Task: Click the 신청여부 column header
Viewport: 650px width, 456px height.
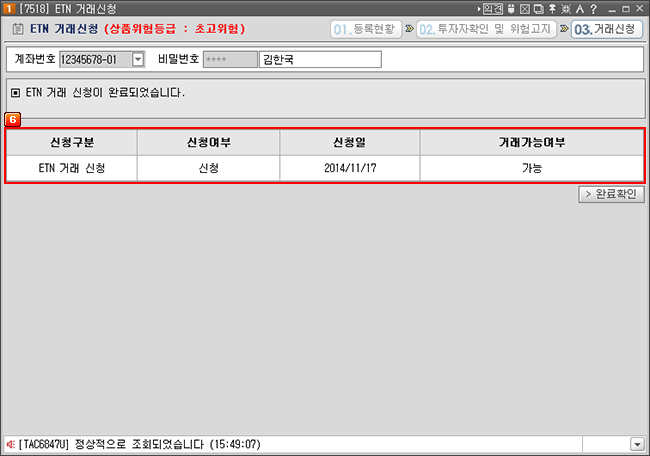Action: (209, 143)
